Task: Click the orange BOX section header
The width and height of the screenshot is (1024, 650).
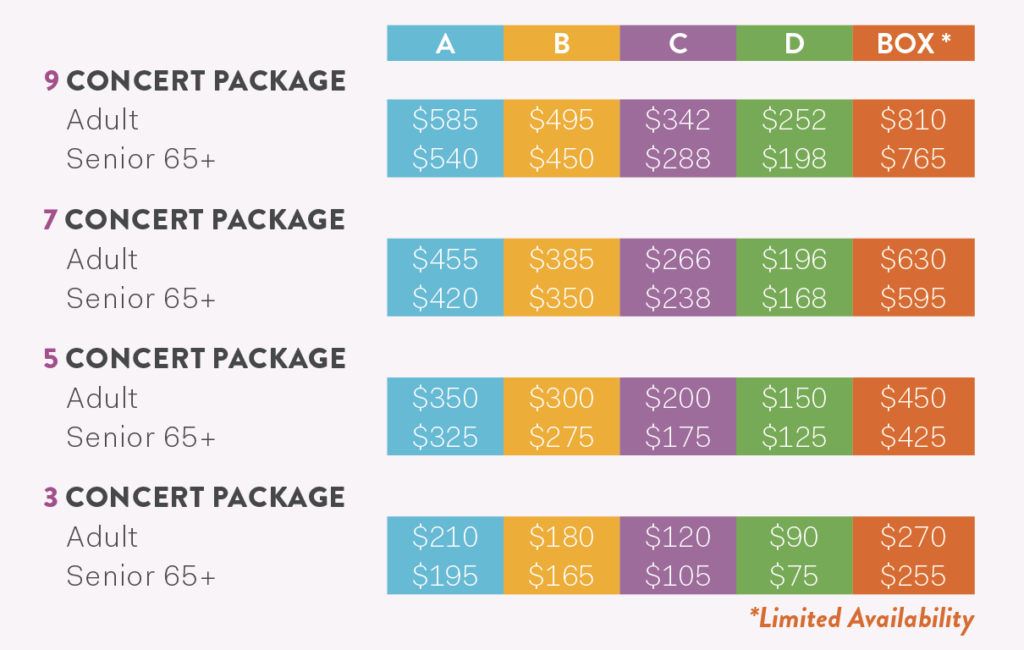Action: pyautogui.click(x=914, y=43)
